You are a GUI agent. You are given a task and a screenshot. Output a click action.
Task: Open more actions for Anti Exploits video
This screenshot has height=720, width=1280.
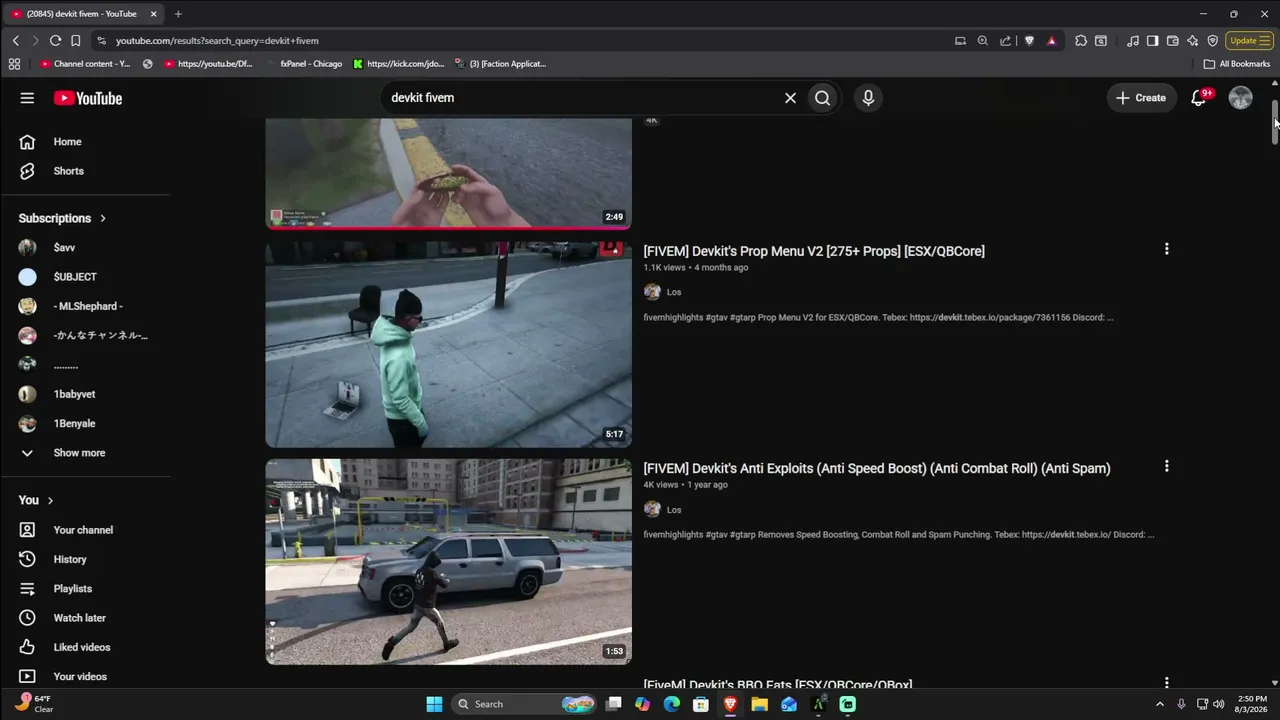coord(1166,466)
